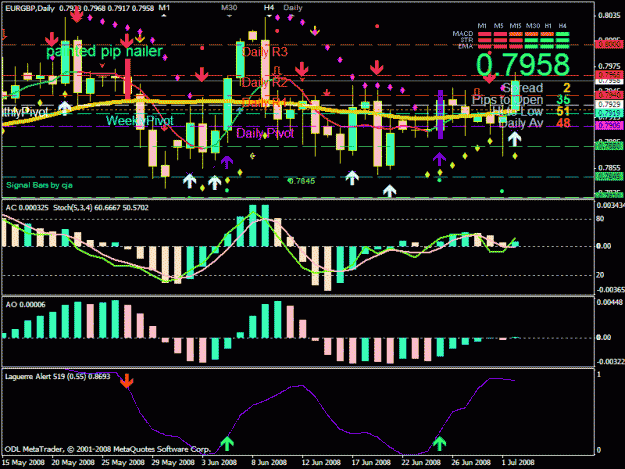
Task: Select the purple up arrow below the purple candle
Action: click(439, 159)
